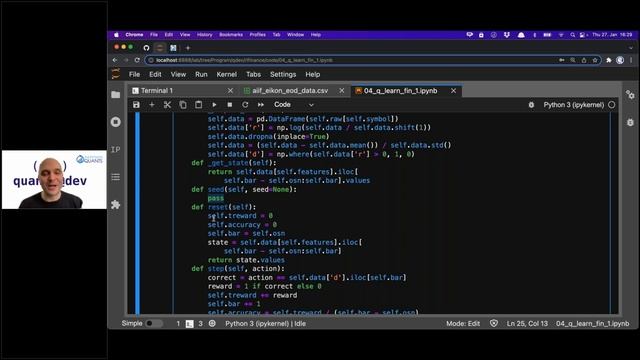Open the JupyterLab Edit menu
The image size is (640, 360).
point(155,74)
